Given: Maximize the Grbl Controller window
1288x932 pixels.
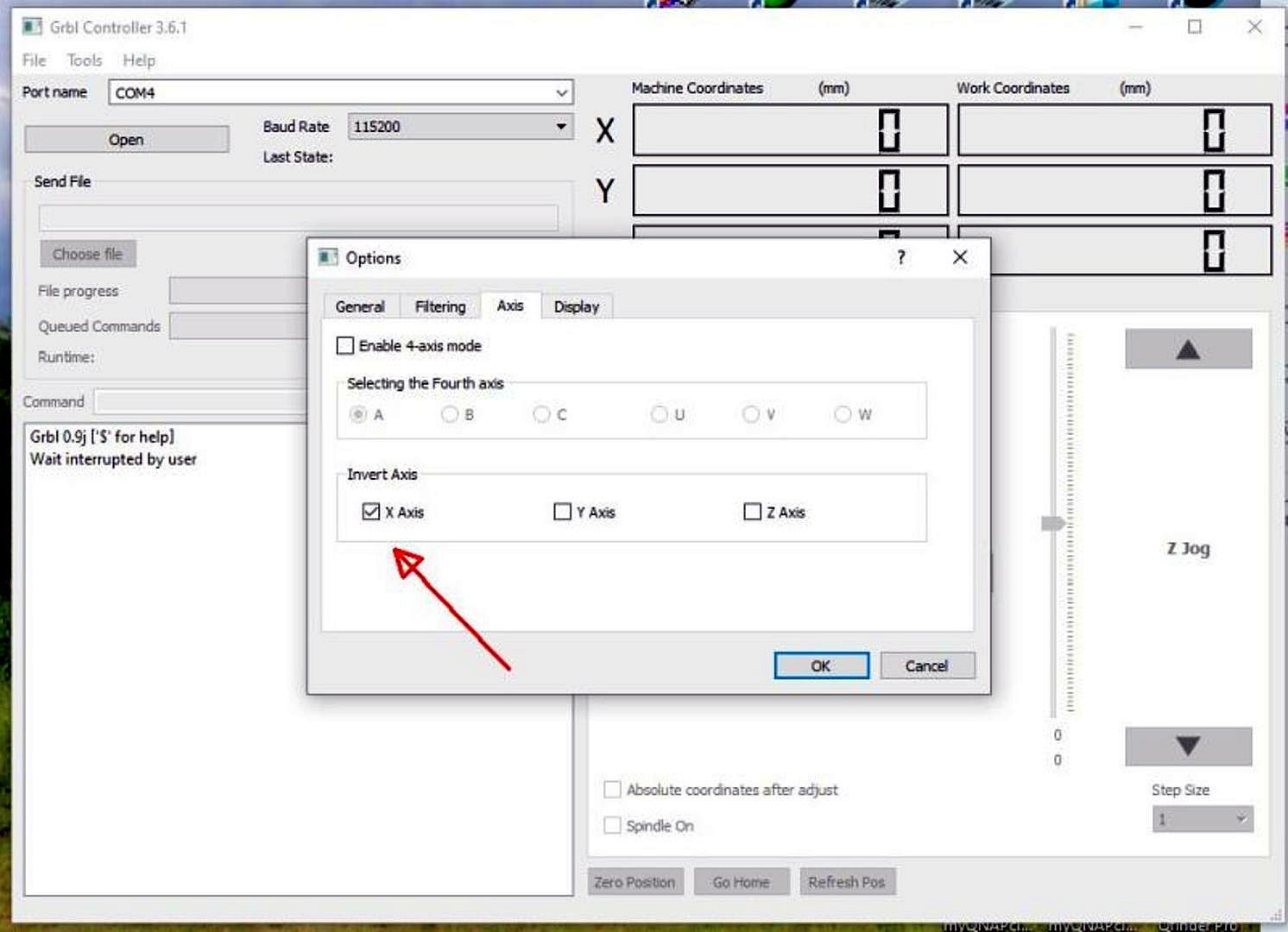Looking at the screenshot, I should pyautogui.click(x=1195, y=27).
